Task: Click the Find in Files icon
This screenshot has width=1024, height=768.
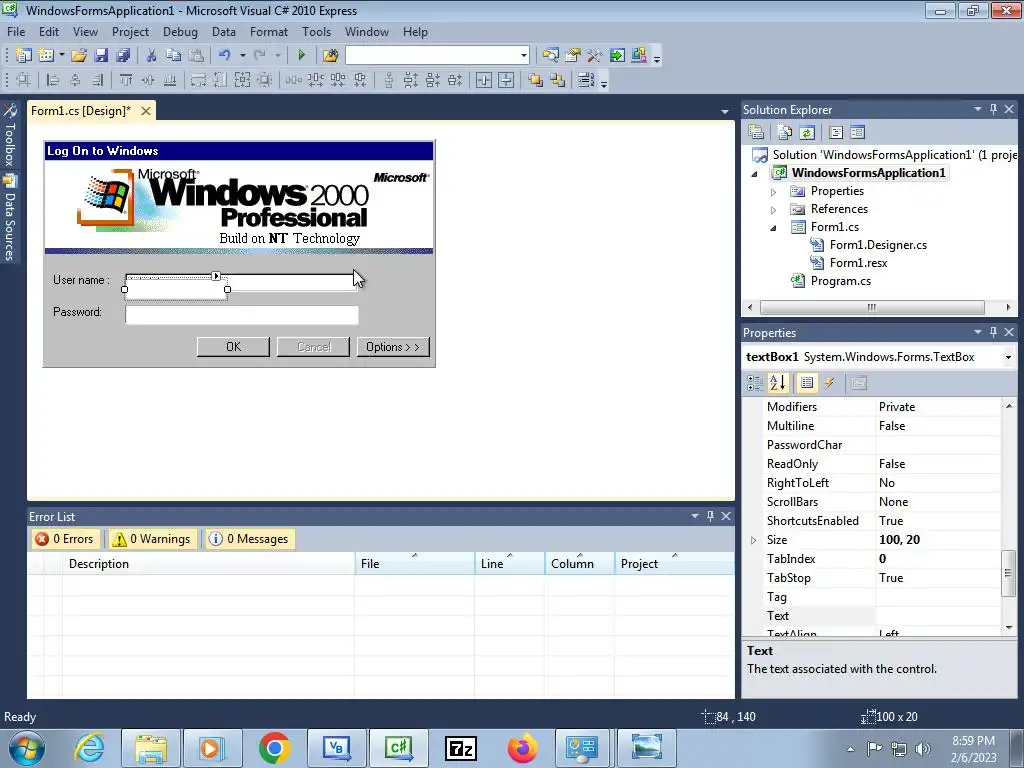Action: click(x=330, y=56)
